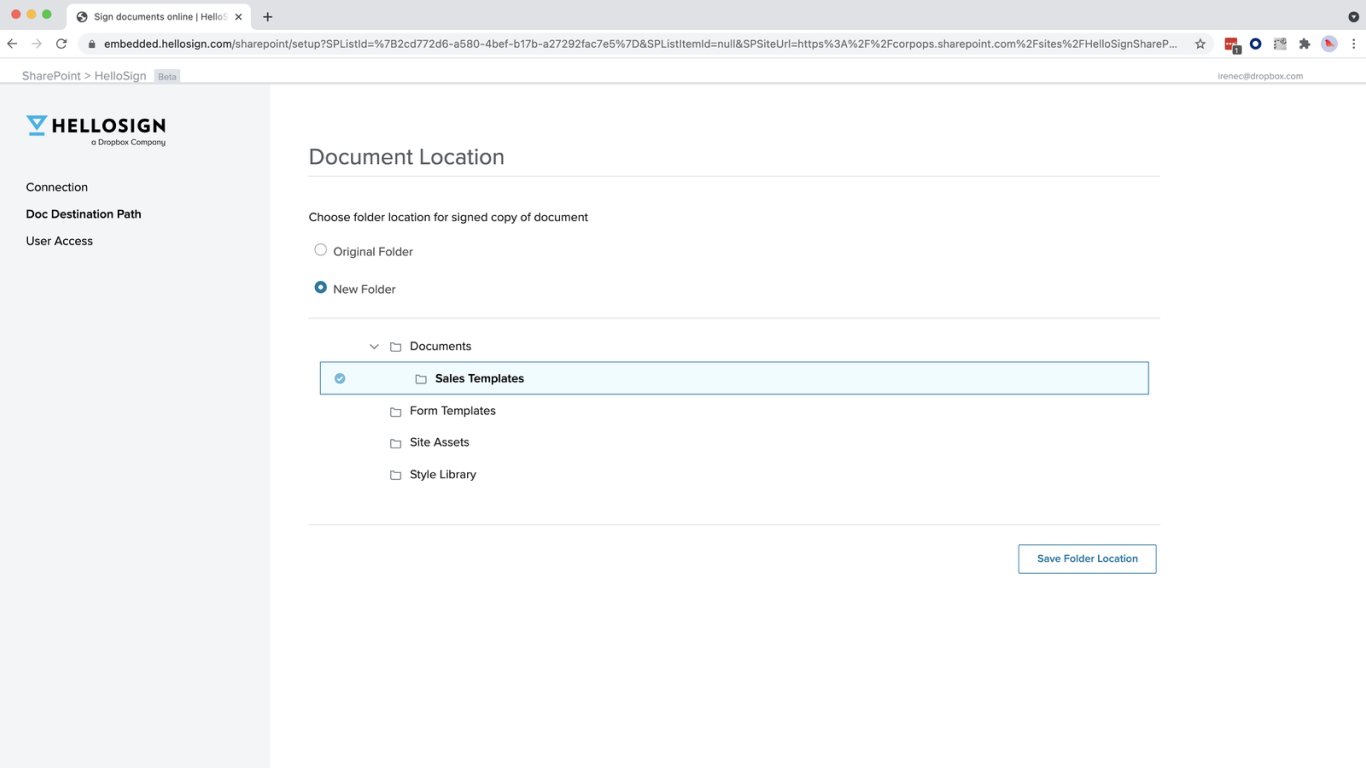Click the Save Folder Location button
The width and height of the screenshot is (1366, 768).
tap(1087, 559)
